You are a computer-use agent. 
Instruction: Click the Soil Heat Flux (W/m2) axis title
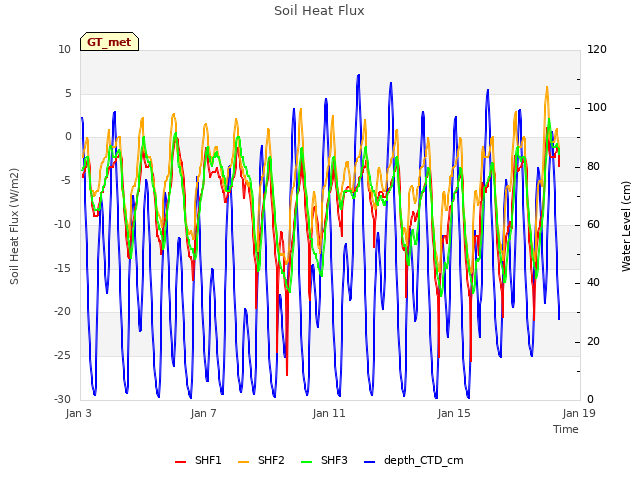[x=14, y=226]
